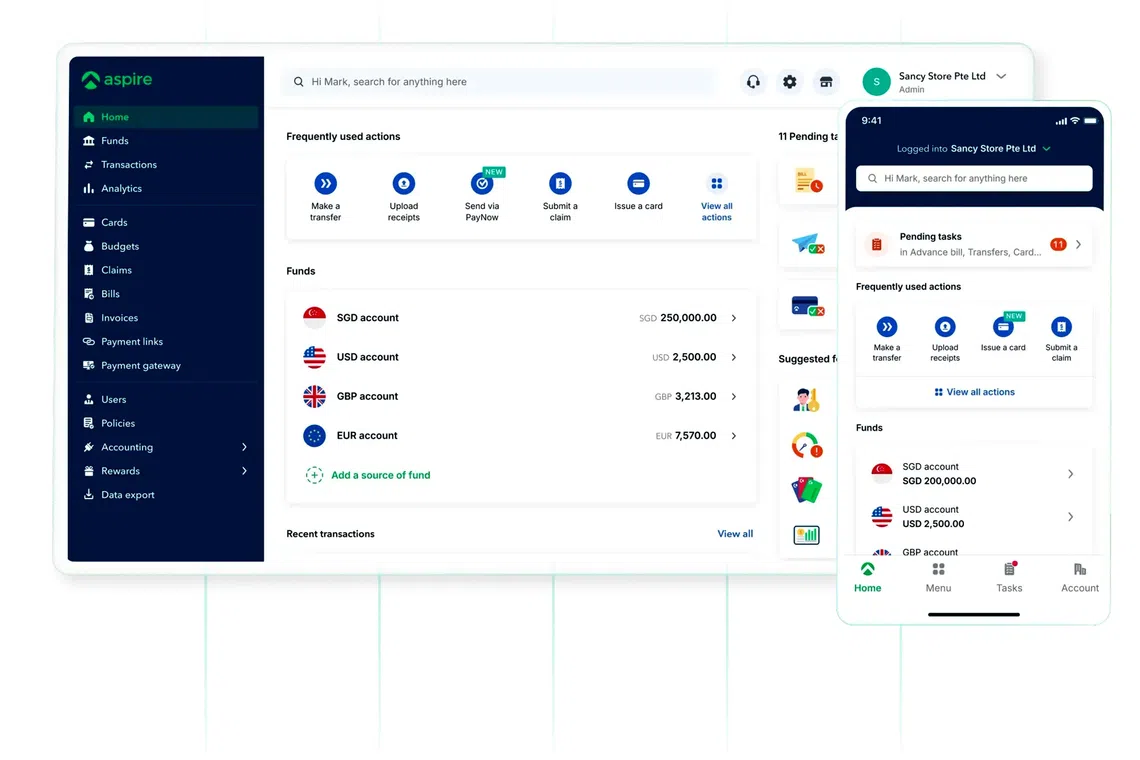Switch to the Menu tab in mobile
The height and width of the screenshot is (760, 1140).
tap(938, 577)
